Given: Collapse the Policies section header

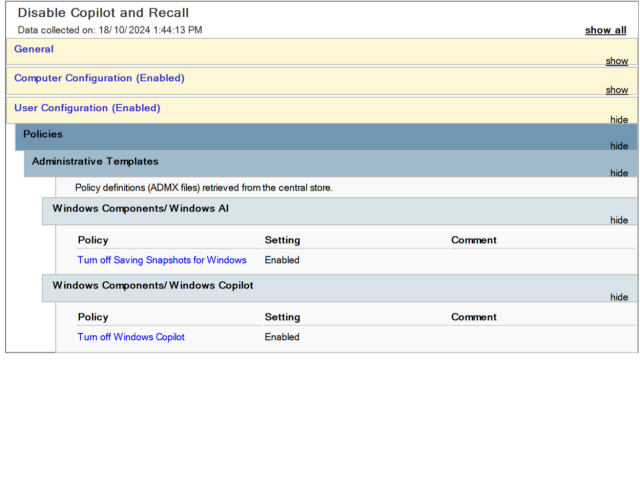Looking at the screenshot, I should click(x=43, y=134).
